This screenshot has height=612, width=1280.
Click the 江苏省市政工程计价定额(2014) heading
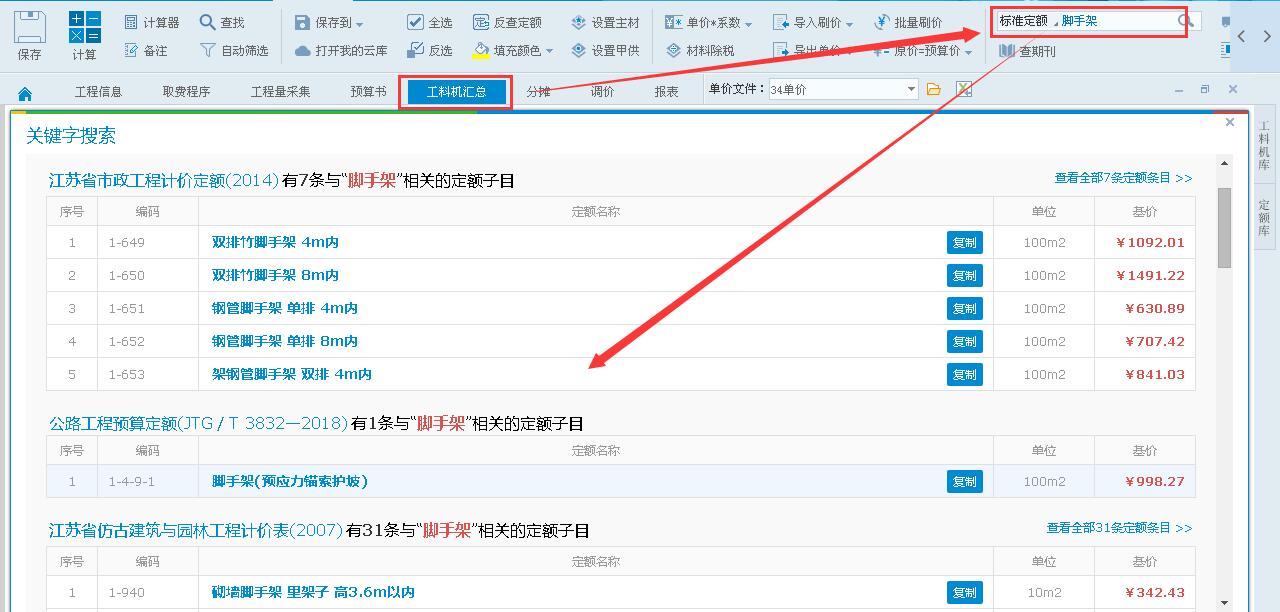164,181
